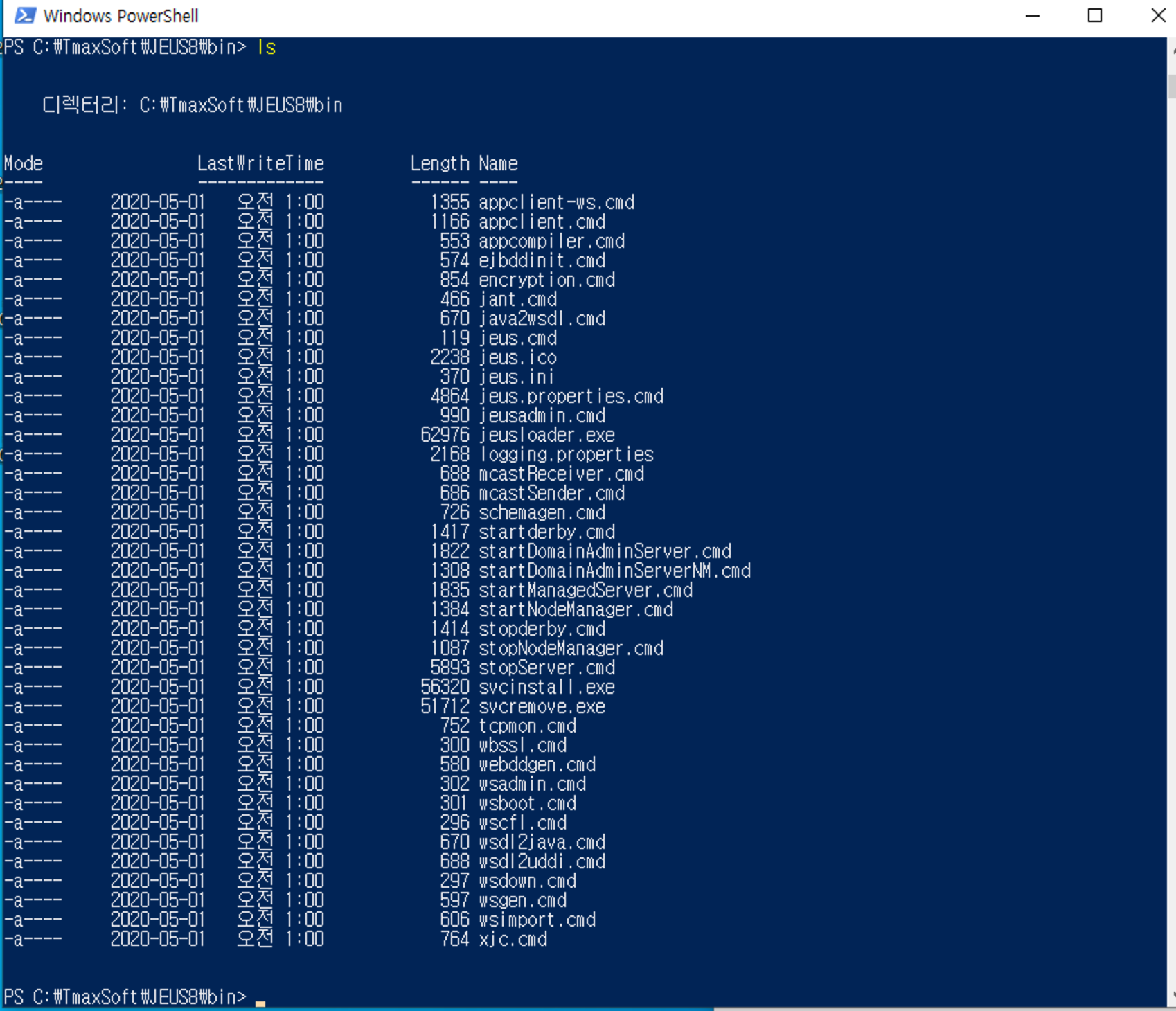Screen dimensions: 1176x1011
Task: Click file name wsimport.cmd
Action: tap(537, 920)
